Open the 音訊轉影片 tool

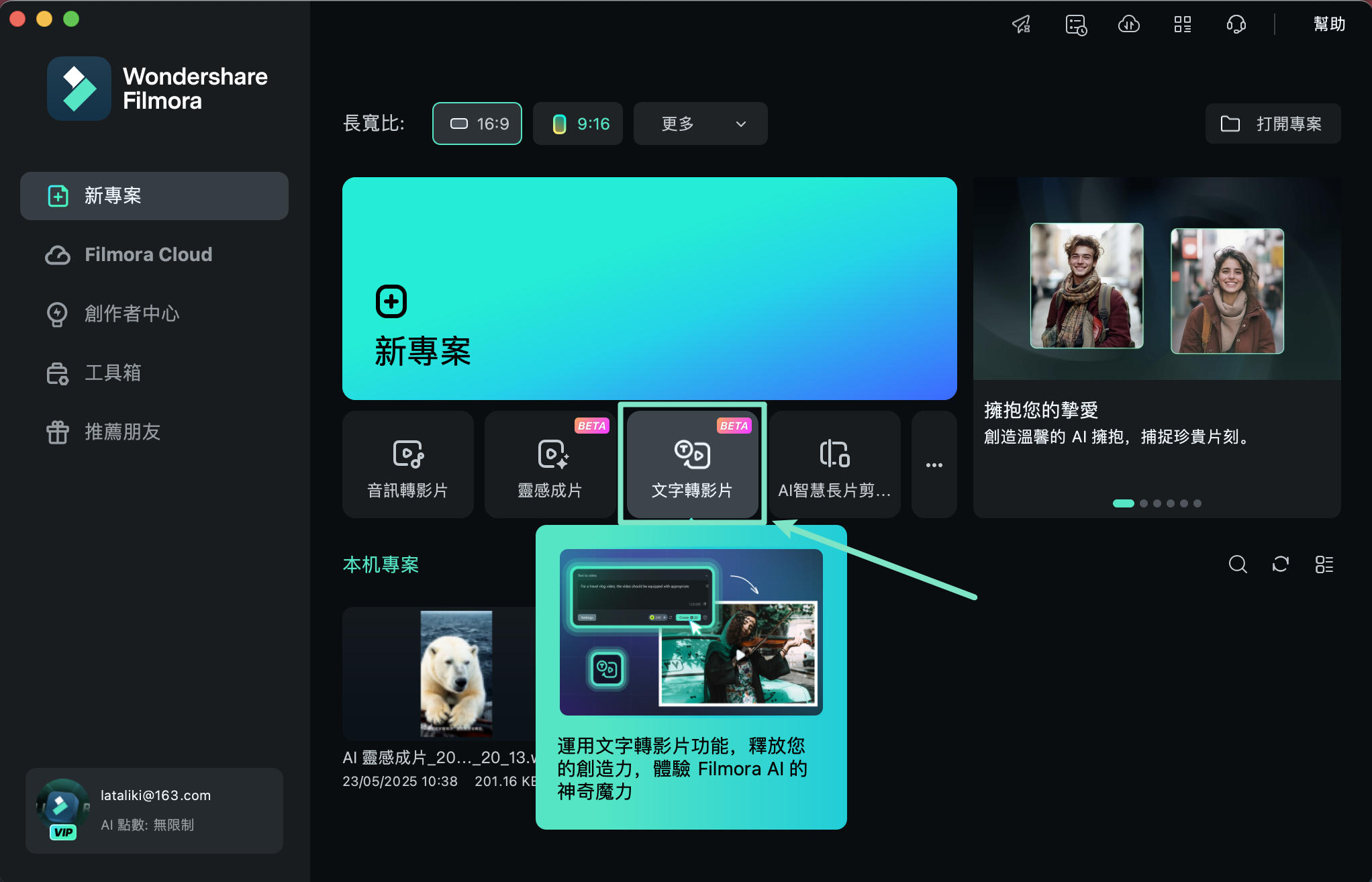pyautogui.click(x=408, y=464)
